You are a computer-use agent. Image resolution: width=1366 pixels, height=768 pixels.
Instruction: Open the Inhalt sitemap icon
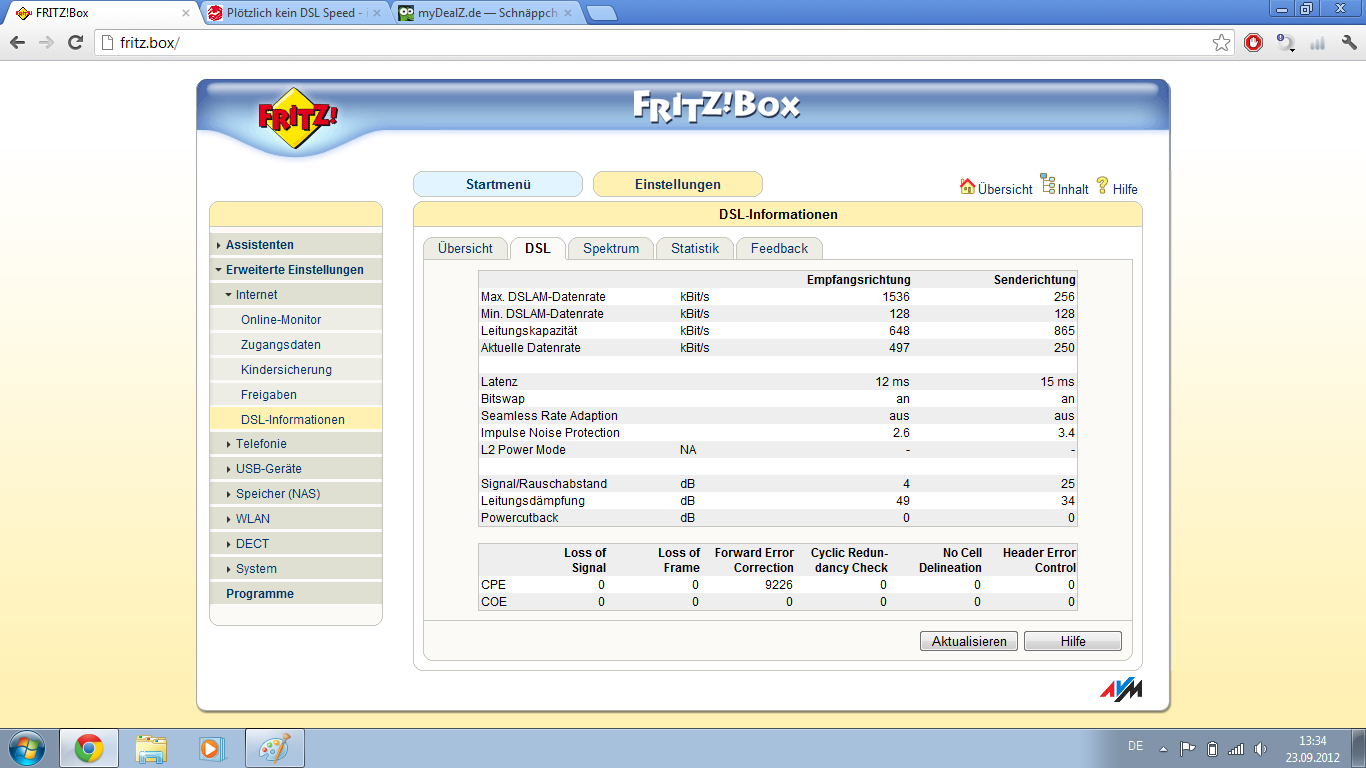[x=1048, y=184]
